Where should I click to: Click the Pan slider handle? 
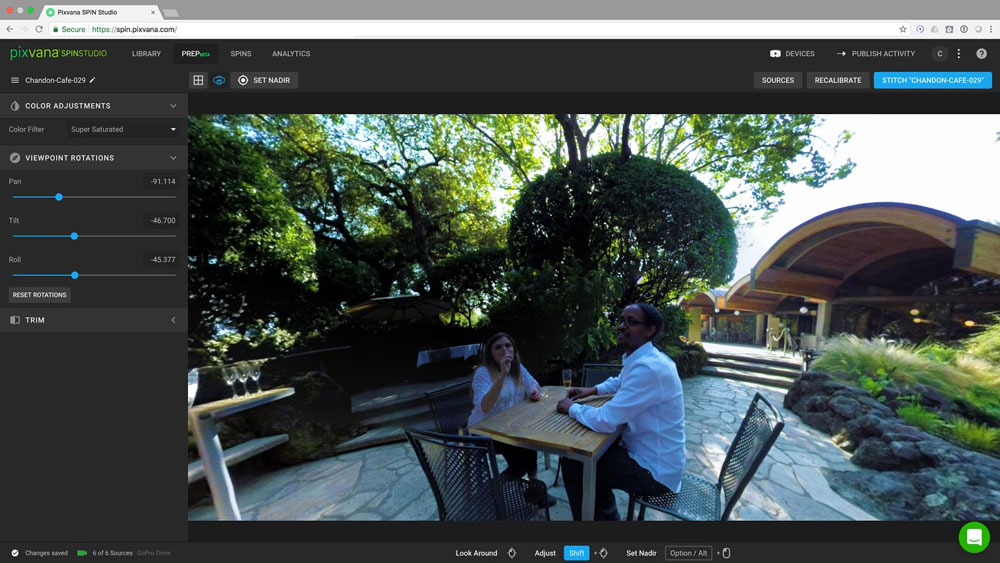point(59,197)
